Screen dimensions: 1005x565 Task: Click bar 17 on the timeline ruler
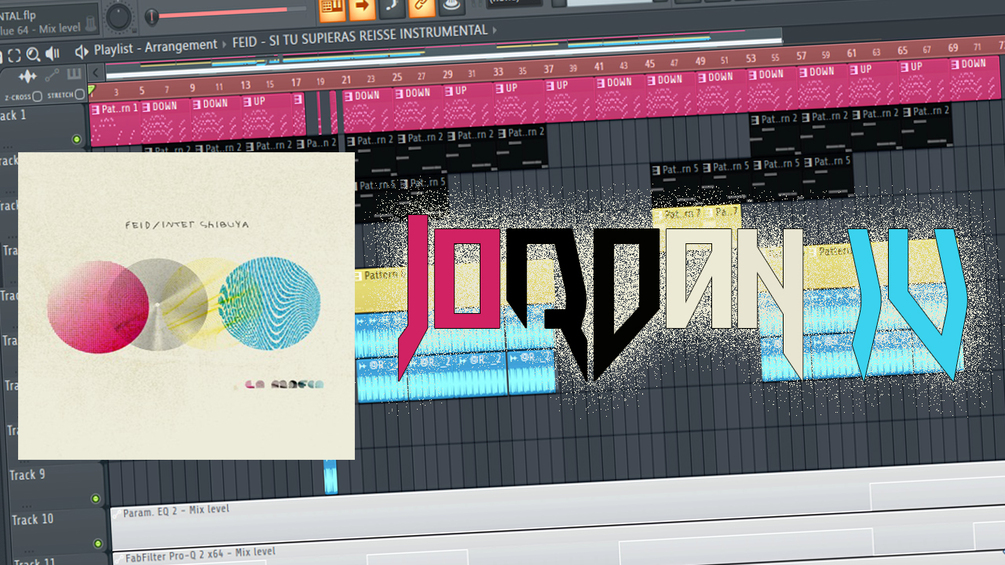click(295, 83)
